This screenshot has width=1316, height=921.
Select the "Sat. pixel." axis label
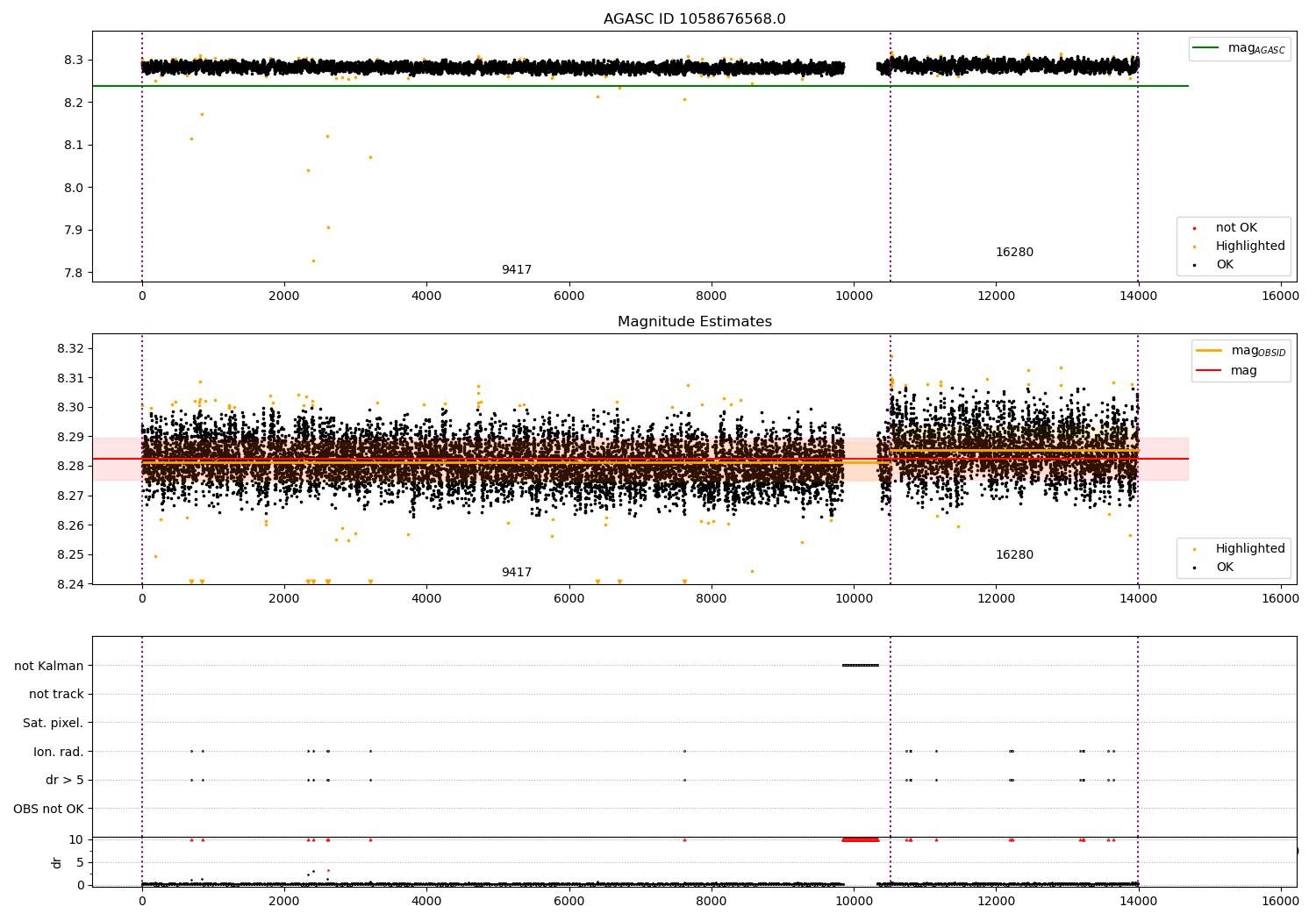pos(54,724)
